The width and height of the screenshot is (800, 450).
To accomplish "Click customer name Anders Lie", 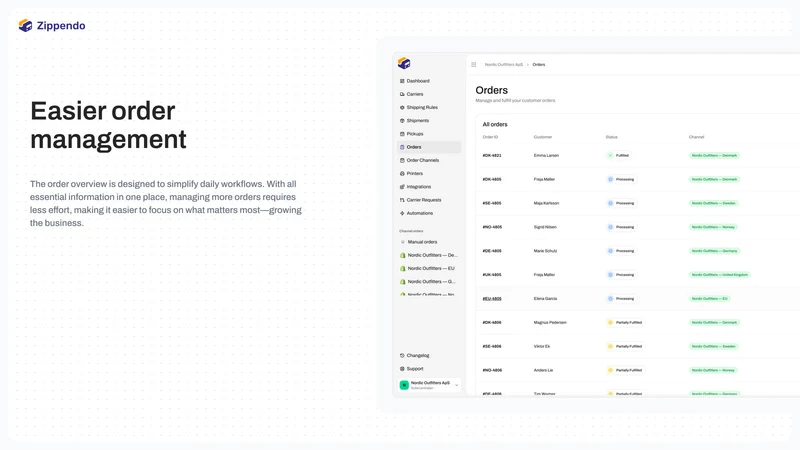I will 543,370.
